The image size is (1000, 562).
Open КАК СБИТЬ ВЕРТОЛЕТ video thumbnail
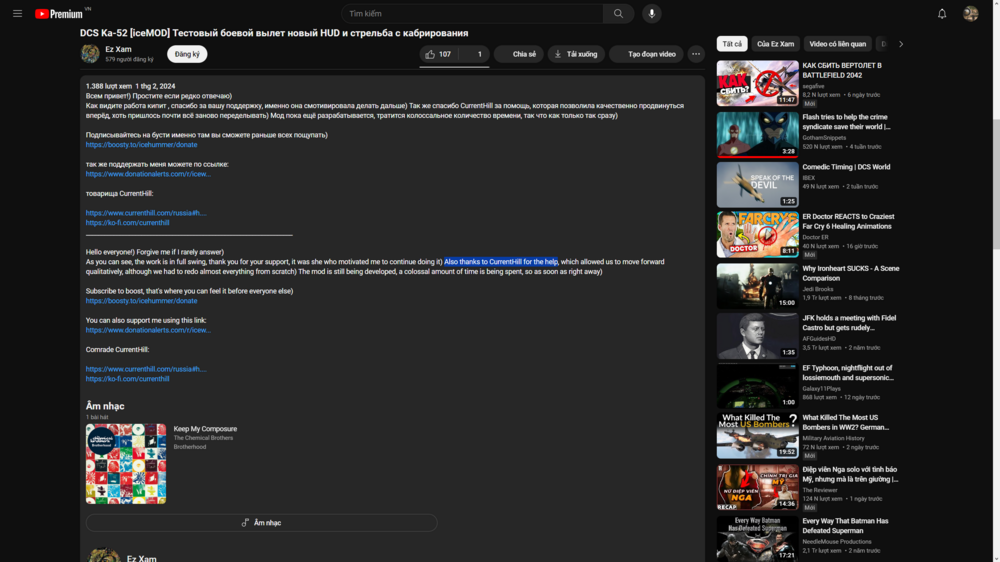coord(757,83)
